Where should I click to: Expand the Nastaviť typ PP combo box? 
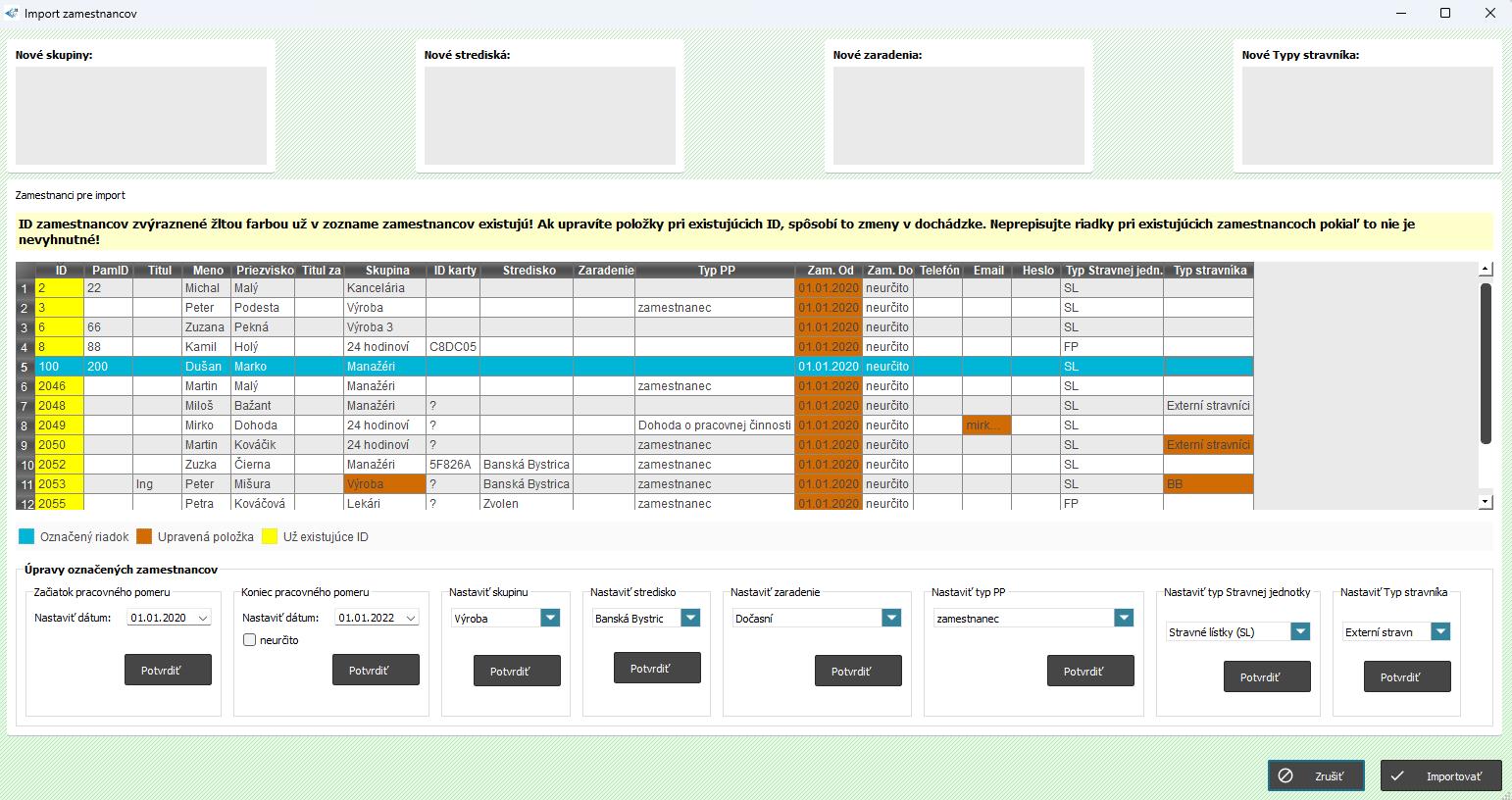click(x=1123, y=618)
